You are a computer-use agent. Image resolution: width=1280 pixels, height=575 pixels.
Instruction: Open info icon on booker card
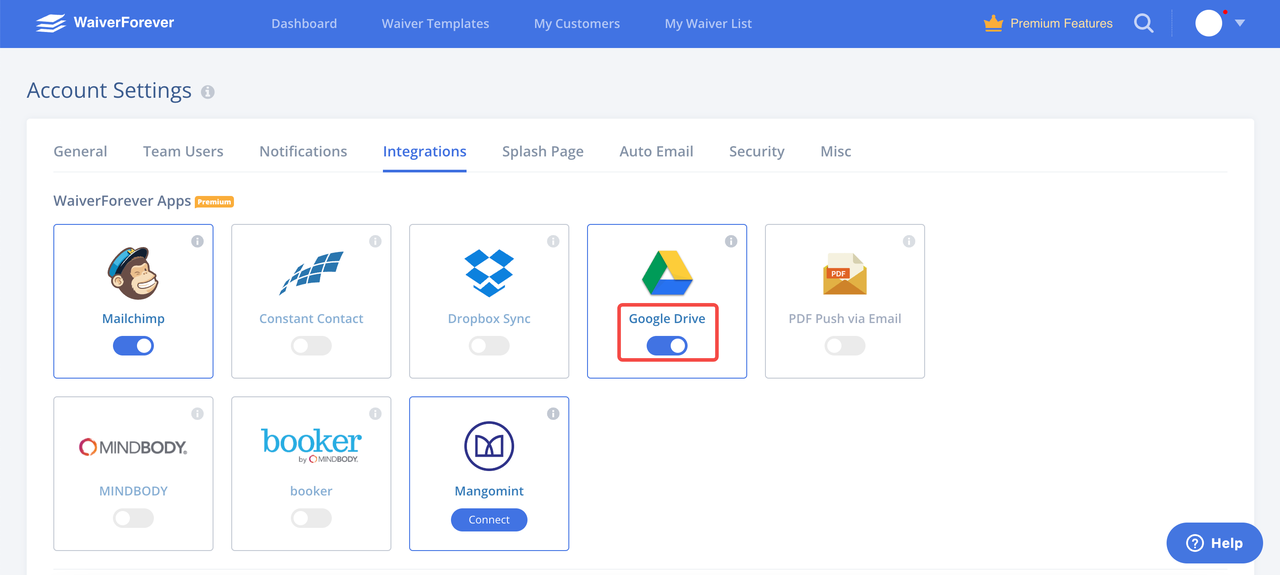pos(375,414)
